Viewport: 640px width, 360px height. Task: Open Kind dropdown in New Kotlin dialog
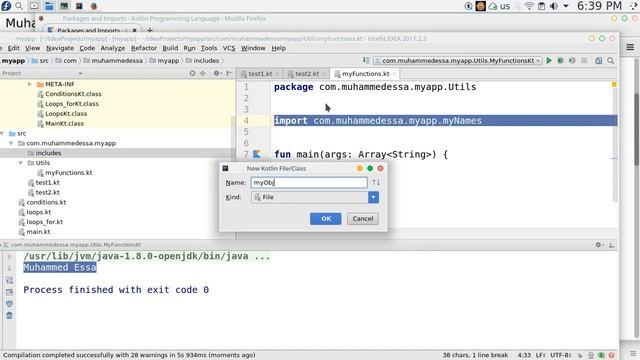[373, 197]
